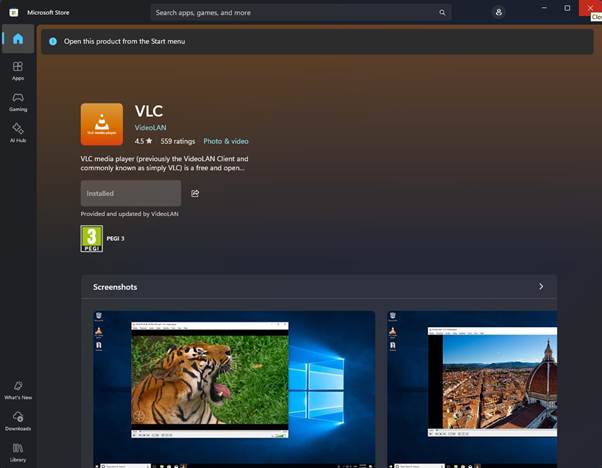Open VideoLAN publisher link
This screenshot has height=468, width=602.
(150, 127)
